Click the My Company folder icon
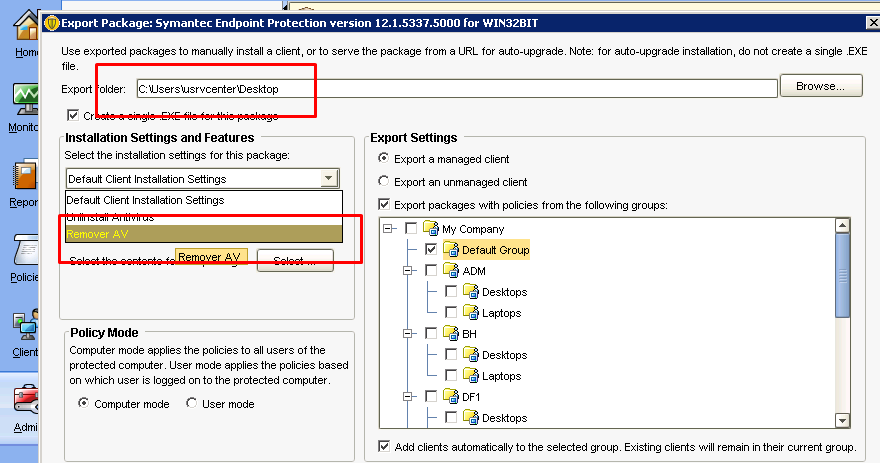880x463 pixels. coord(431,229)
